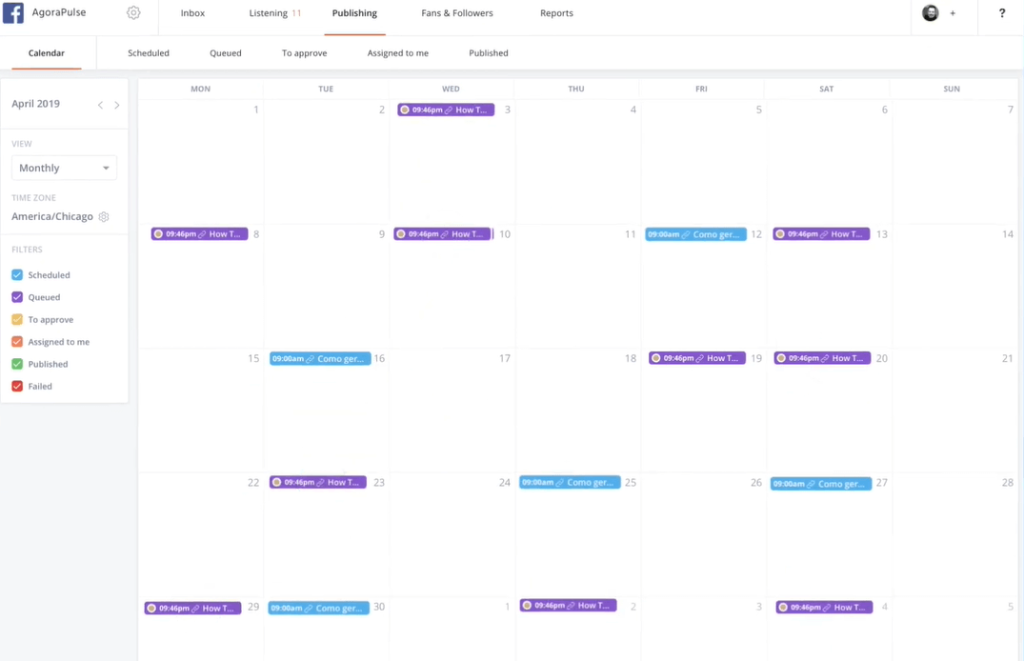Open AgoraPulse profile settings gear
The image size is (1024, 661).
click(133, 12)
